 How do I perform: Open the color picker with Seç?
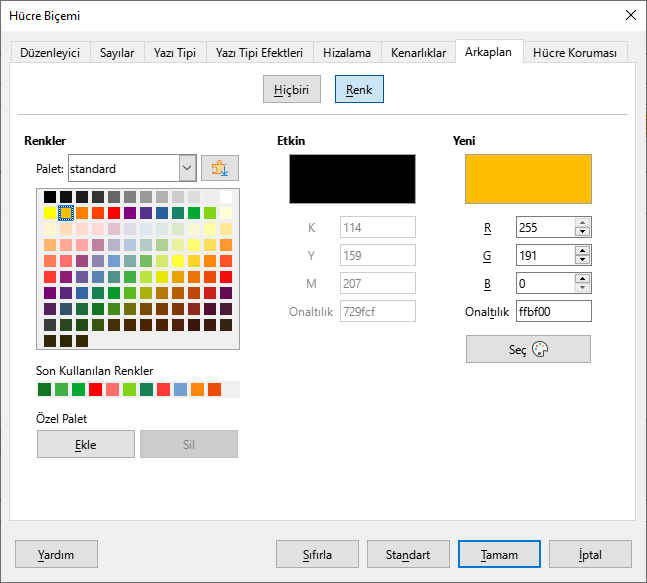coord(528,349)
